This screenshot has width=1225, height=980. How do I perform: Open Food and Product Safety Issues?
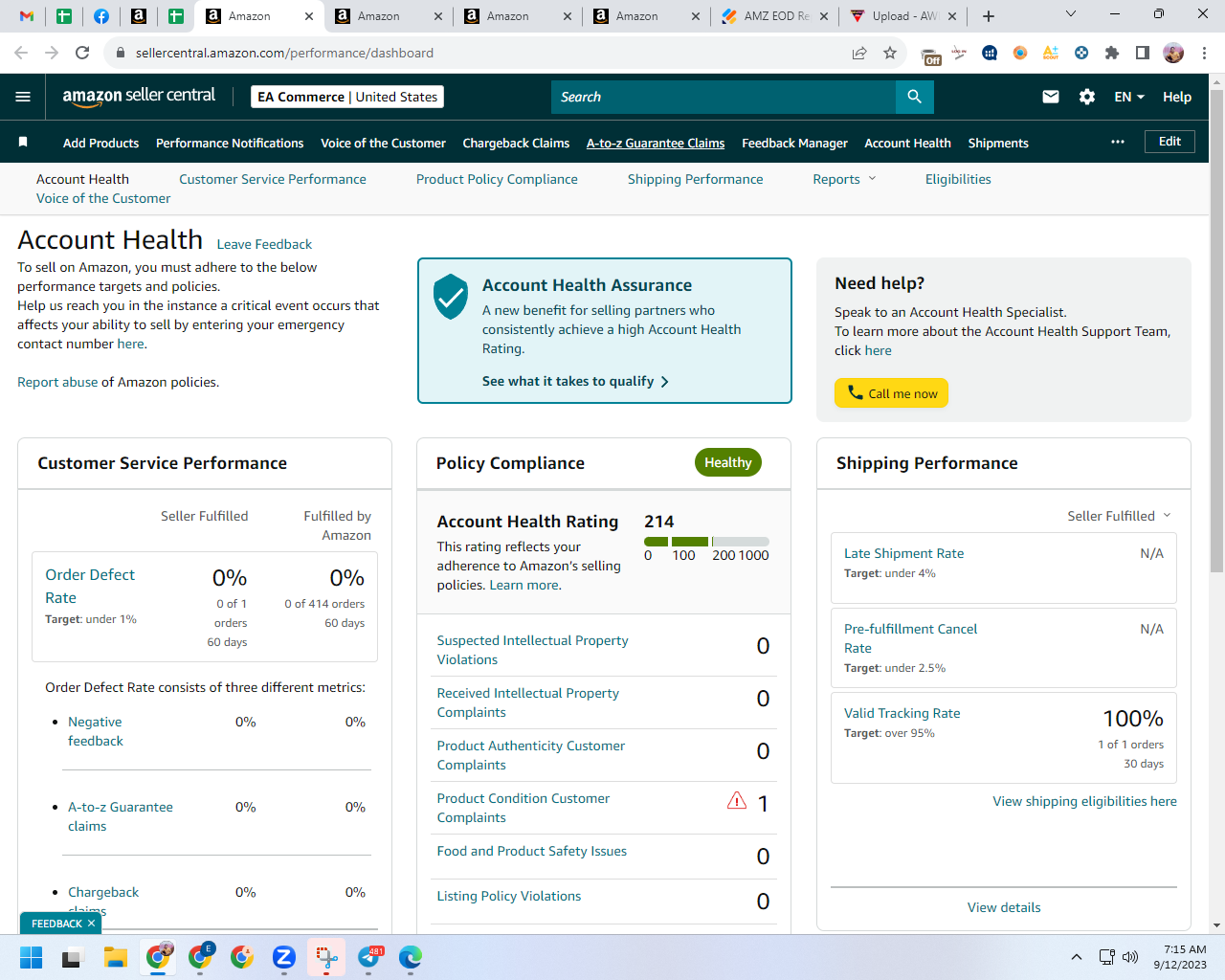(531, 851)
